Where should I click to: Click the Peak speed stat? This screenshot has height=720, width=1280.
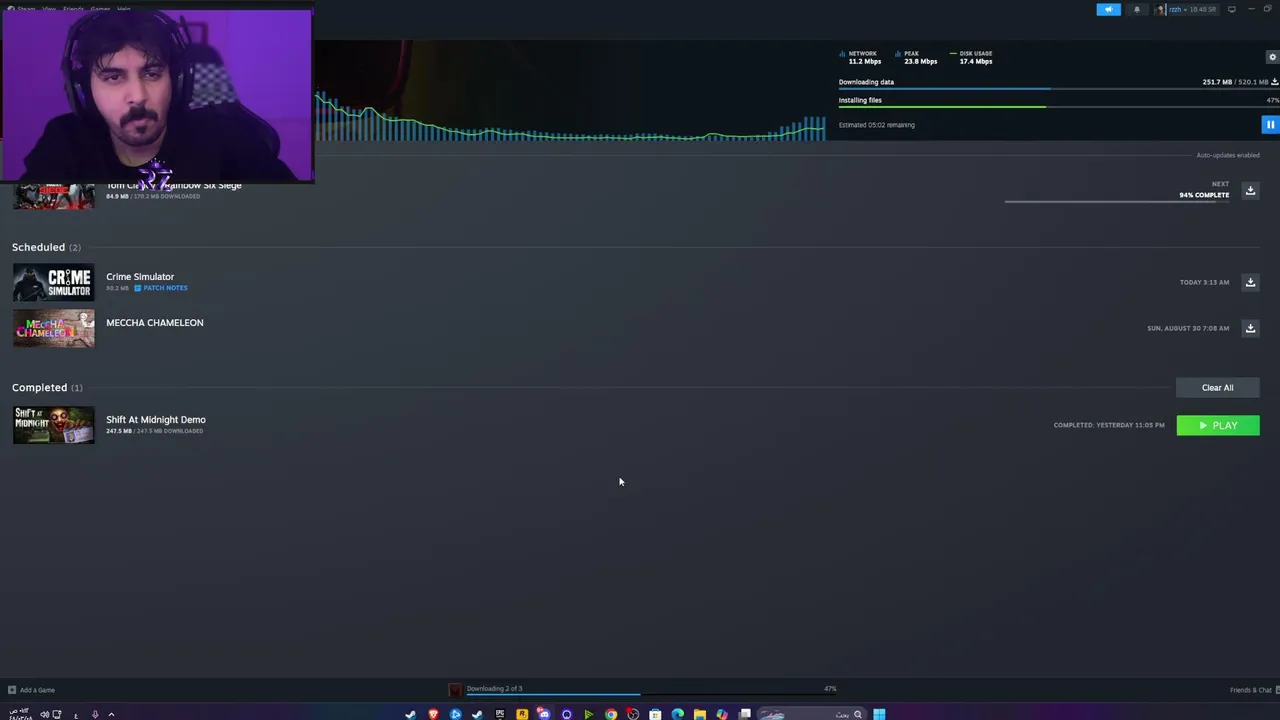[916, 57]
